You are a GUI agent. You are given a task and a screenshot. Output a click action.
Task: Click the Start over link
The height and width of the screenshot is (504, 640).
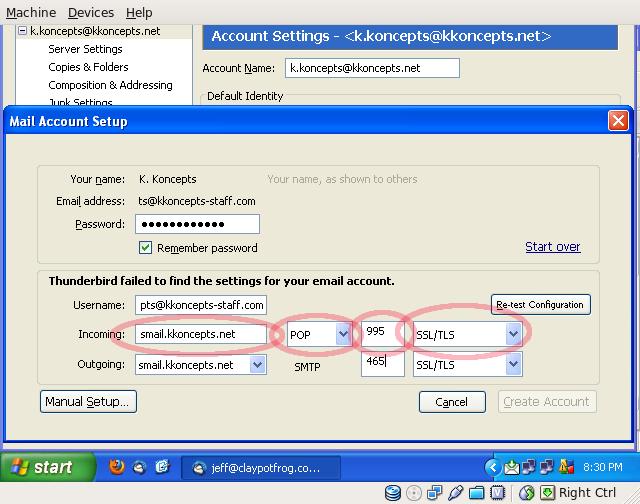tap(553, 246)
